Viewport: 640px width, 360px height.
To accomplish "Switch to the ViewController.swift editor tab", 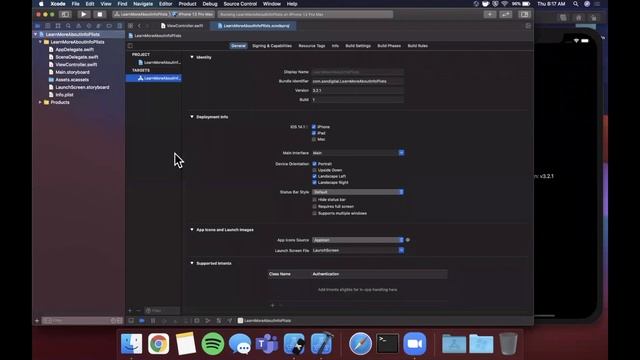I will [182, 26].
